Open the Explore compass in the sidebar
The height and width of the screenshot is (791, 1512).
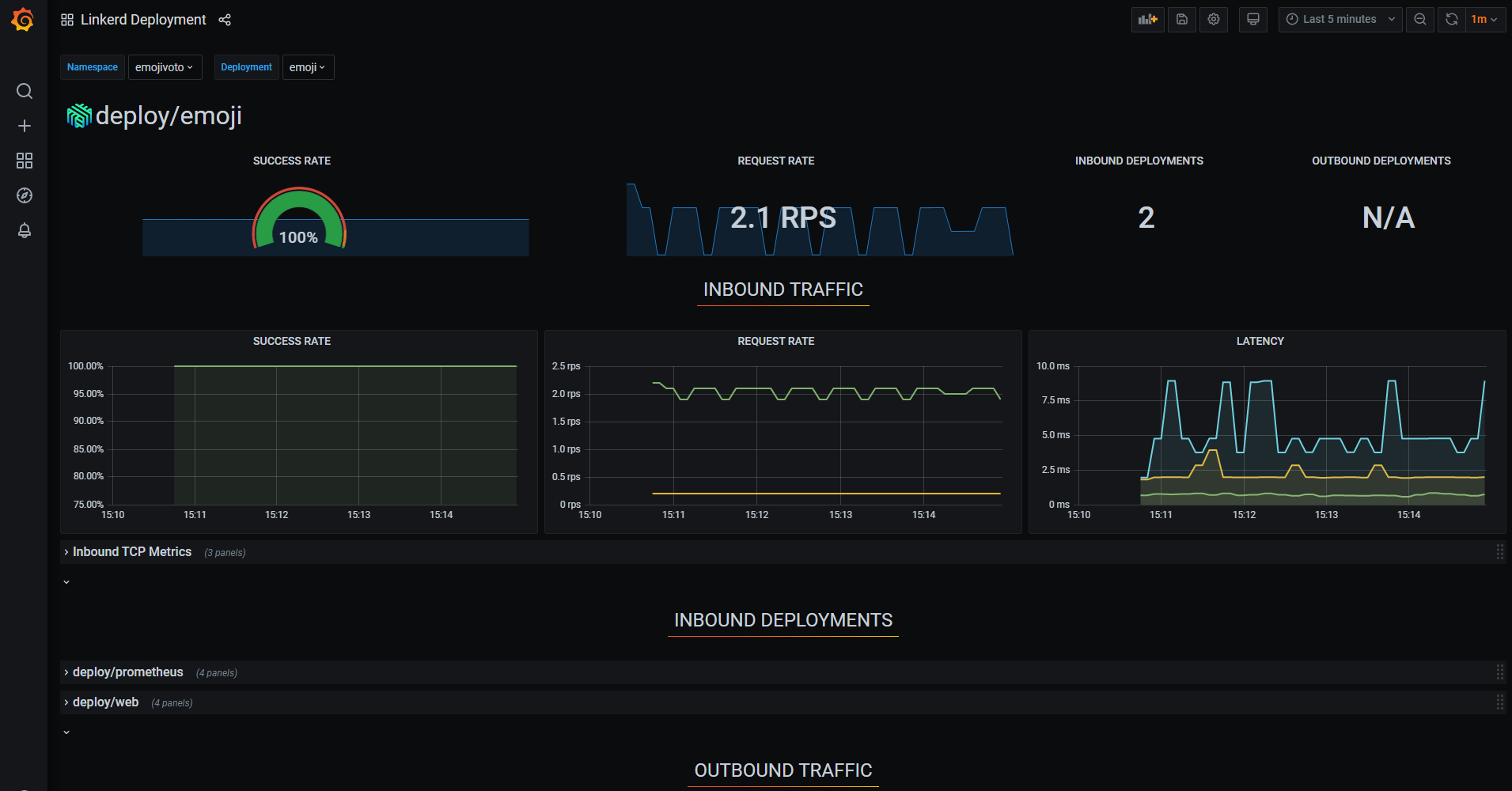click(x=25, y=195)
